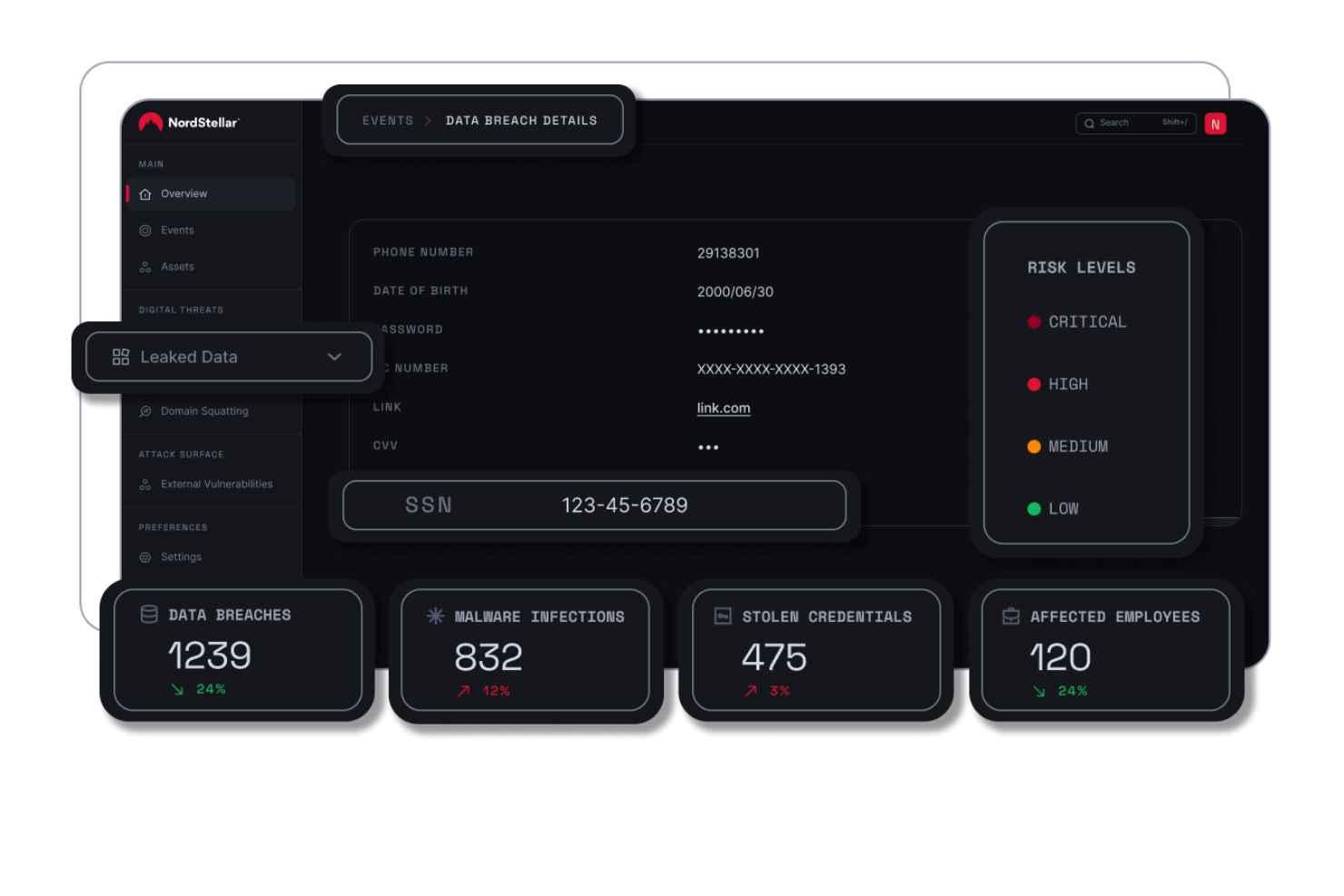Click the Events icon in the sidebar

tap(146, 230)
